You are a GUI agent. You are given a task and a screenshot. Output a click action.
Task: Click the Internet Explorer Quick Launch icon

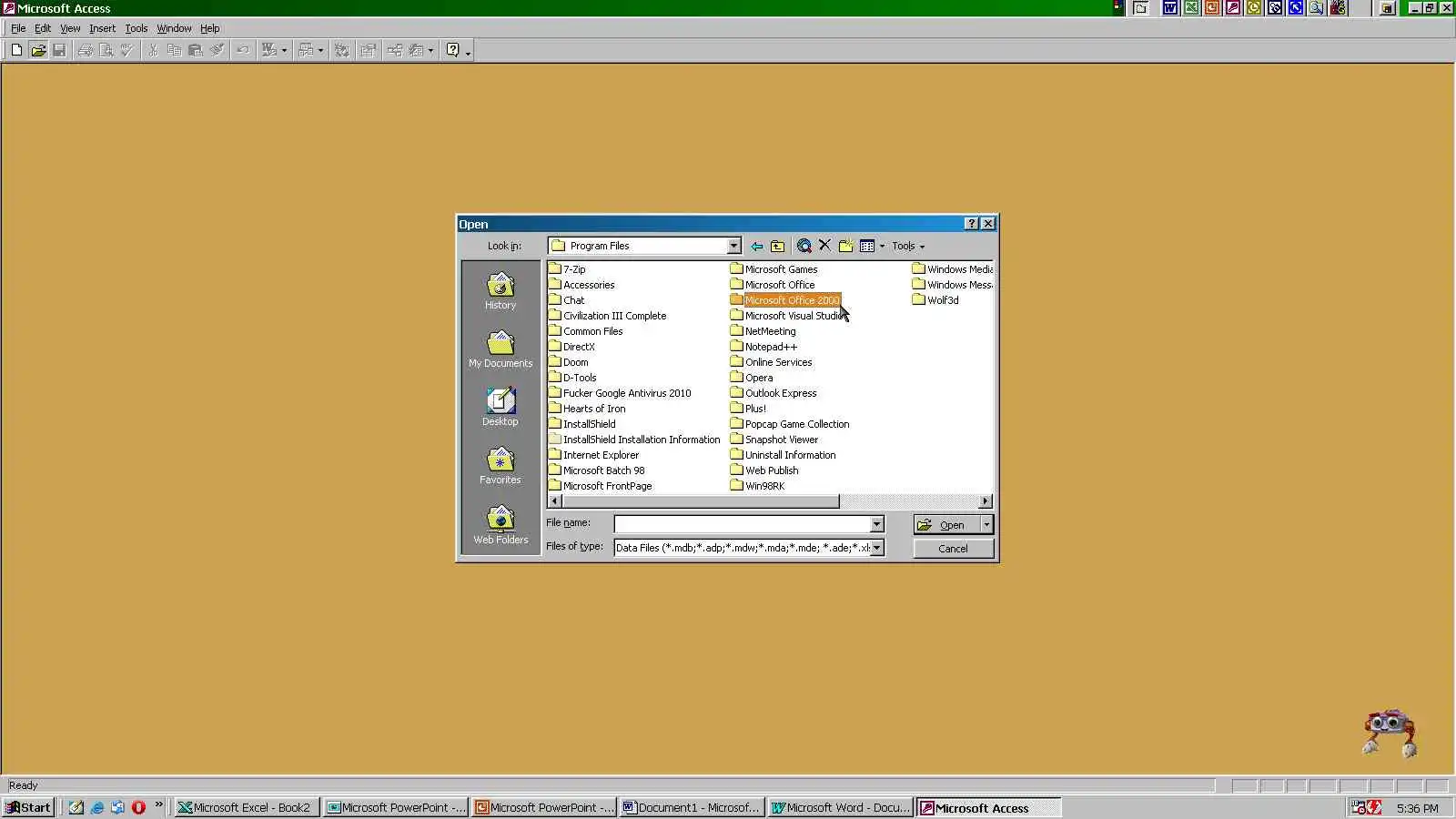(96, 807)
